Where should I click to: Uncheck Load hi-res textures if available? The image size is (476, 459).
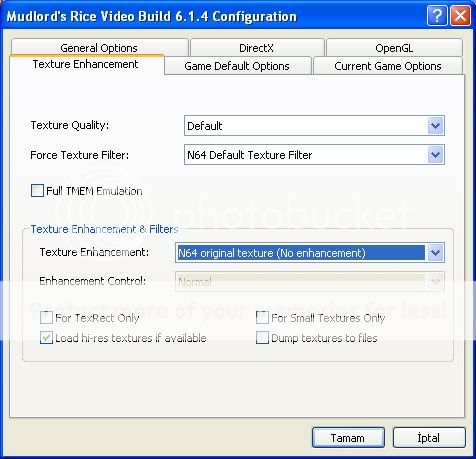point(46,337)
